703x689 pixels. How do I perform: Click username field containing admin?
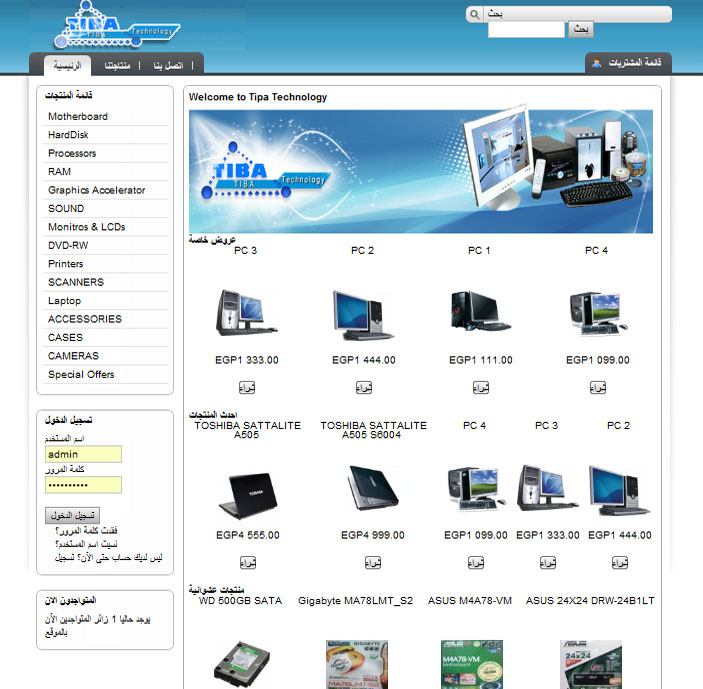tap(83, 454)
